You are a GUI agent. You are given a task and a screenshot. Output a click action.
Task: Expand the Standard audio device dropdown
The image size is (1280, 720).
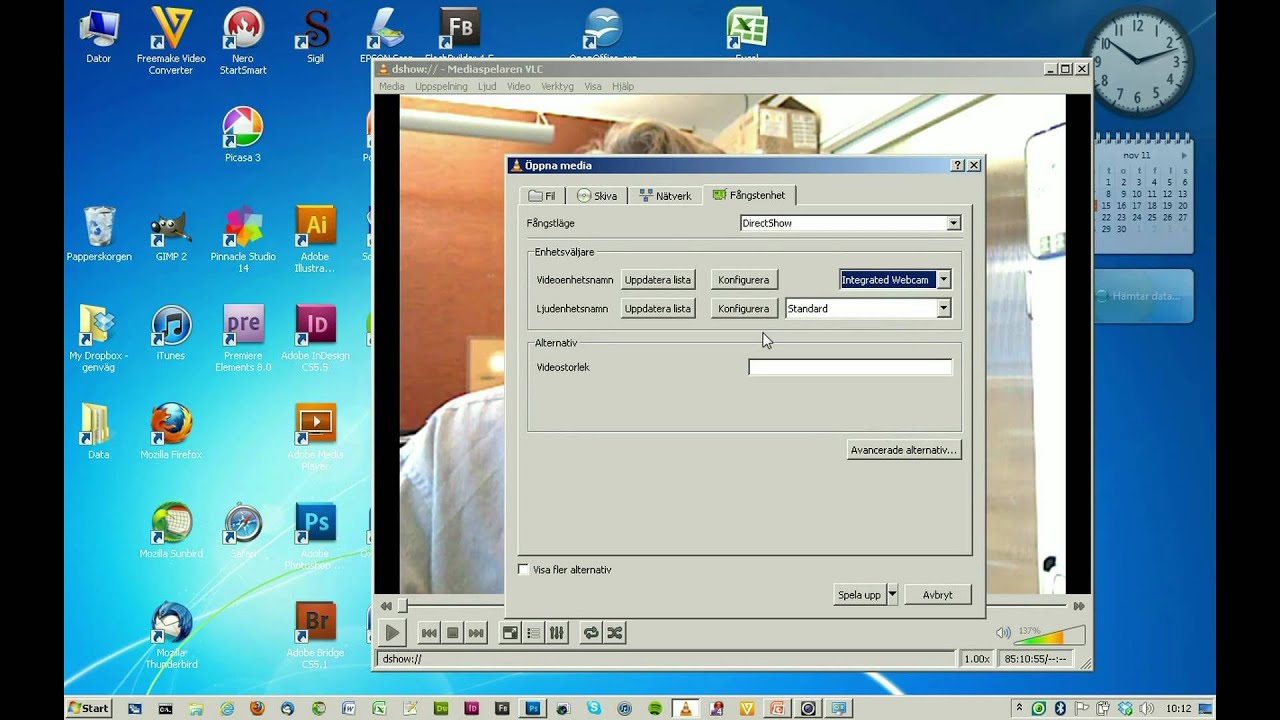(943, 309)
